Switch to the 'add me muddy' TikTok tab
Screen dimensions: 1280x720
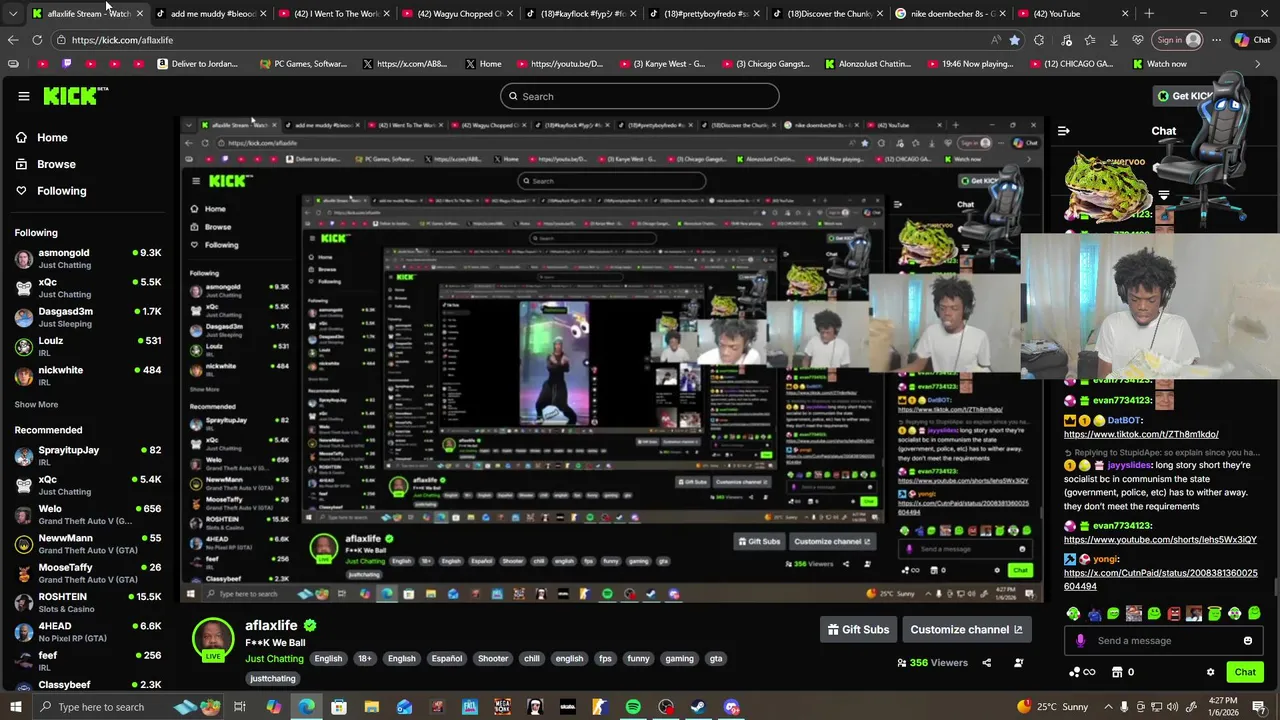[x=211, y=13]
